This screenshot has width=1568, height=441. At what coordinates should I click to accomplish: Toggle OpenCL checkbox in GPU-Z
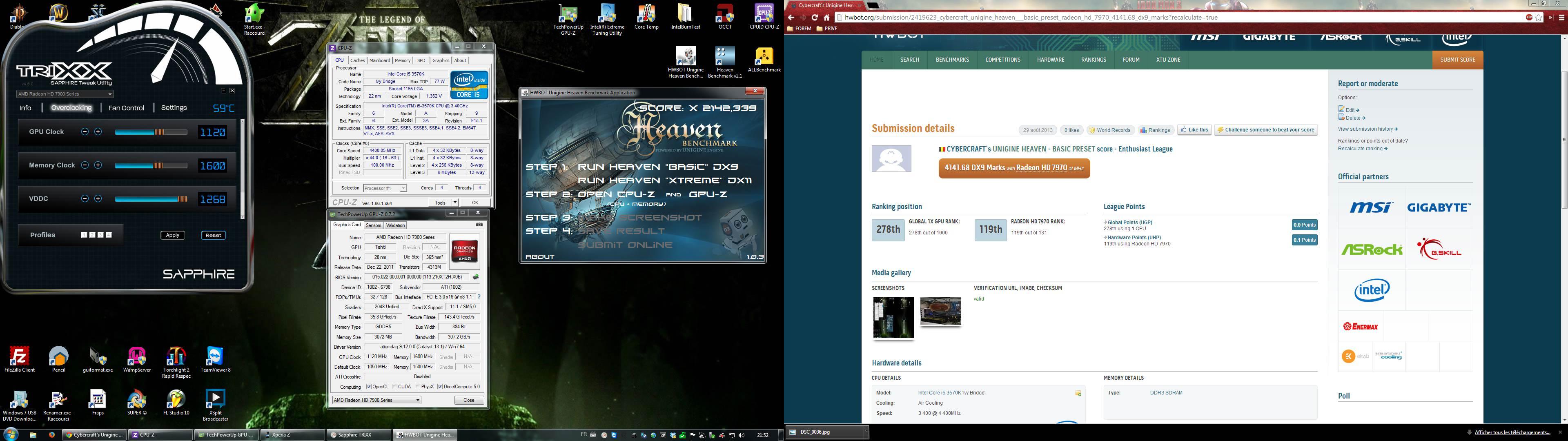tap(369, 387)
